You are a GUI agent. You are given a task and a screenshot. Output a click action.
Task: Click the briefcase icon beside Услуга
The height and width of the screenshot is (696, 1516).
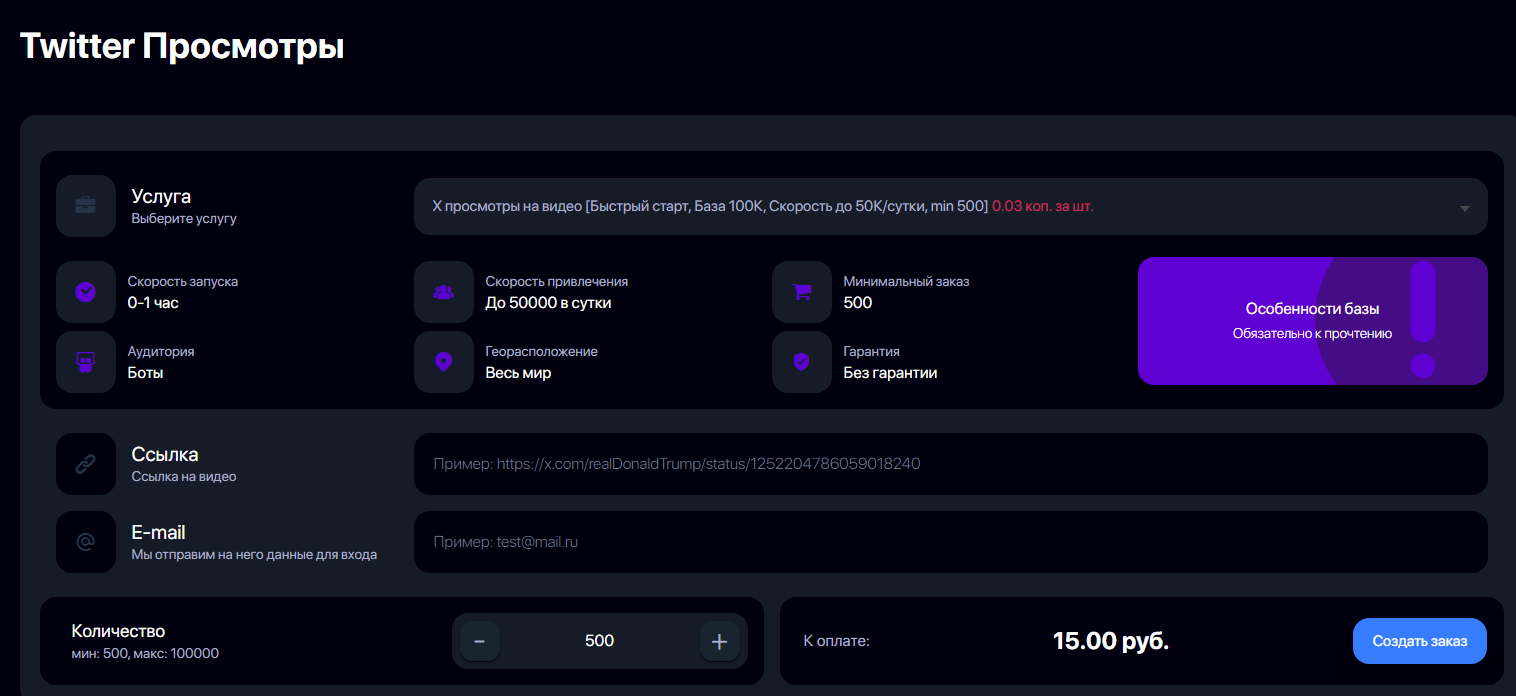pos(86,206)
